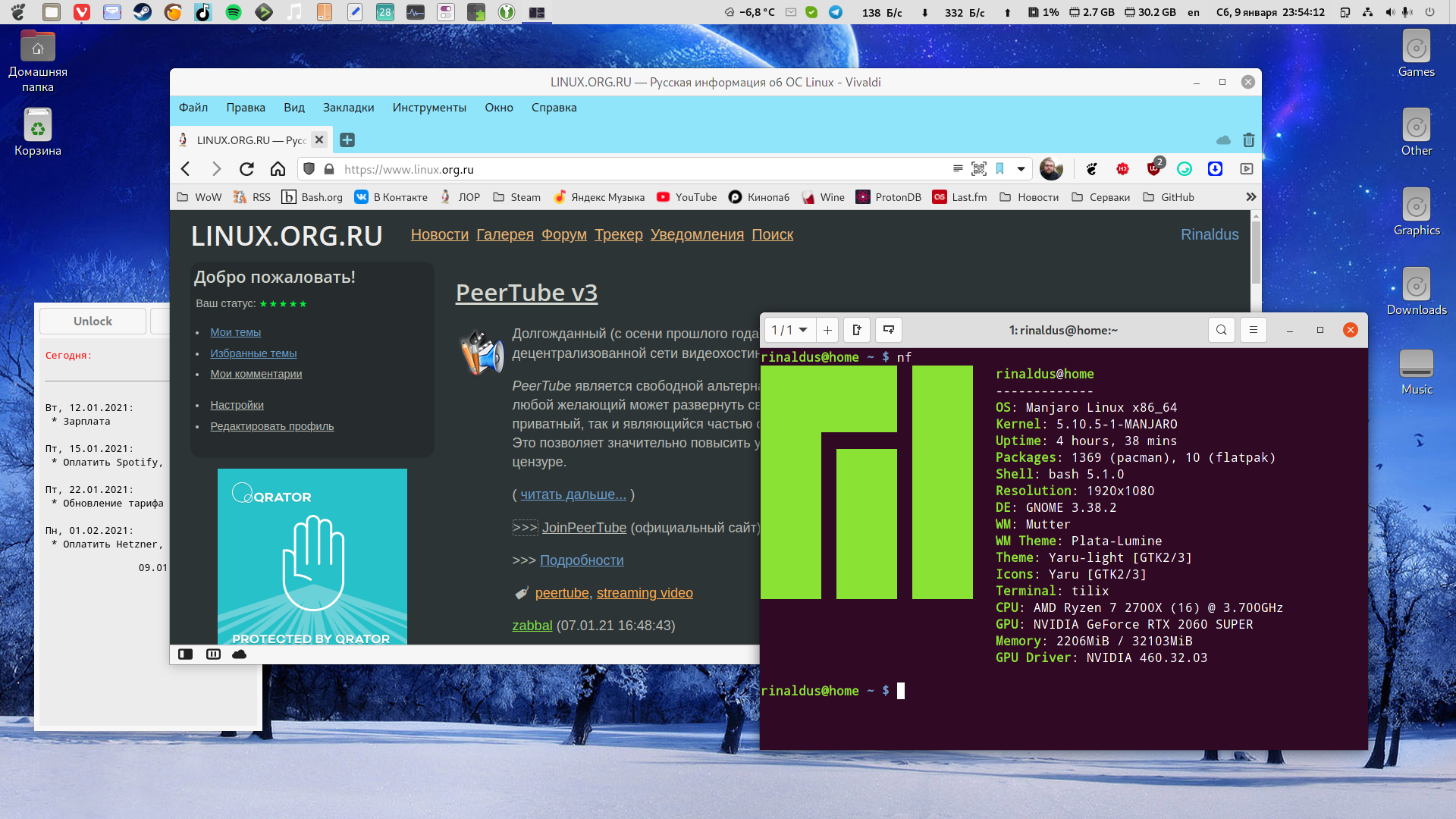Bookmark this page with bookmark icon
This screenshot has width=1456, height=819.
1000,168
